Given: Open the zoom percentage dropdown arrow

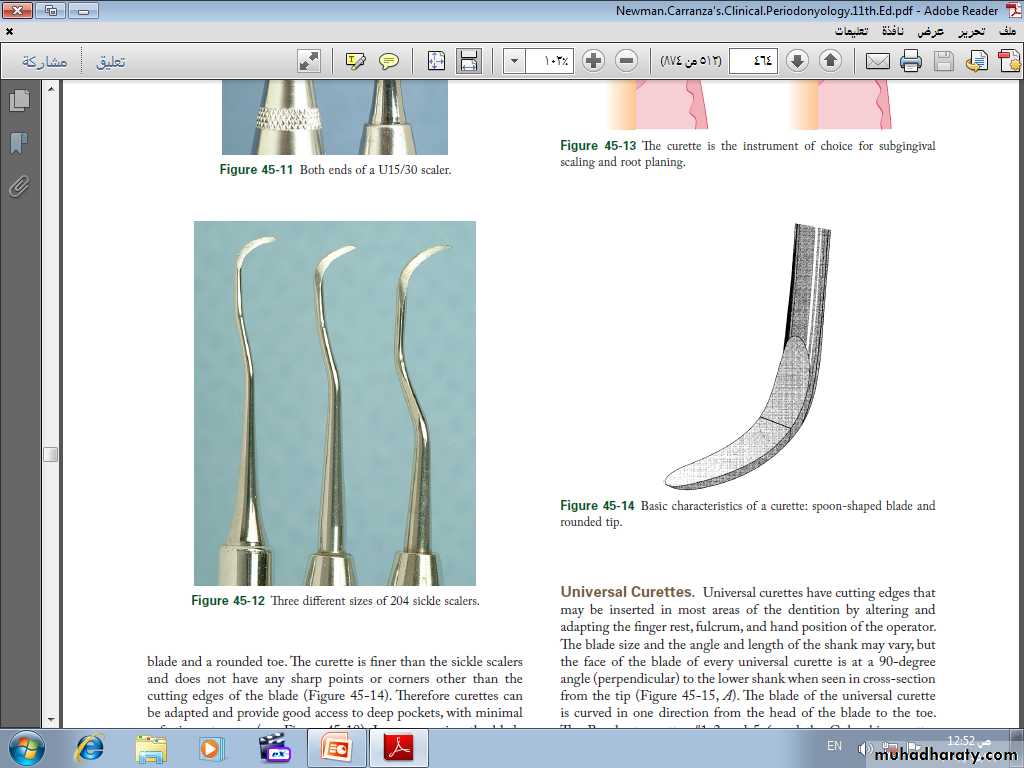Looking at the screenshot, I should click(514, 61).
